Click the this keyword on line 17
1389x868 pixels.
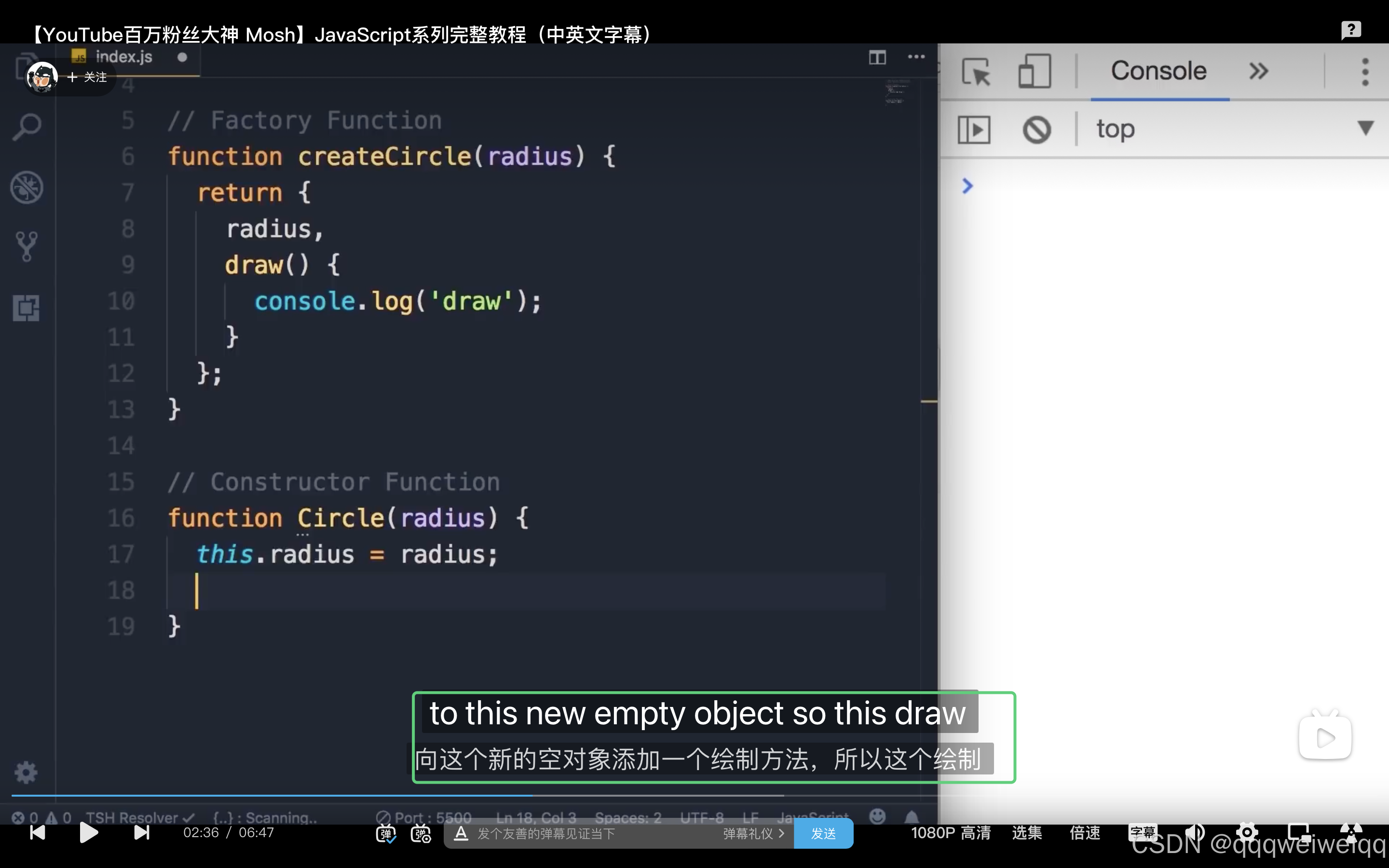pyautogui.click(x=224, y=554)
